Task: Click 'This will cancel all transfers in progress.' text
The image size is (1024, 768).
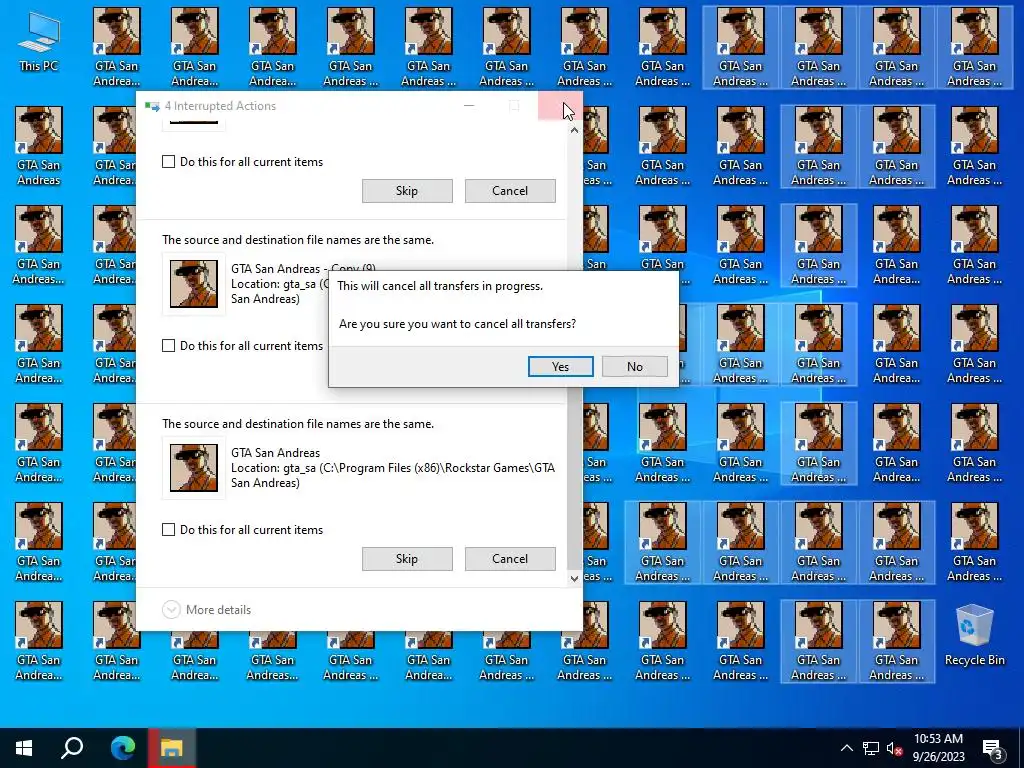Action: (x=440, y=286)
